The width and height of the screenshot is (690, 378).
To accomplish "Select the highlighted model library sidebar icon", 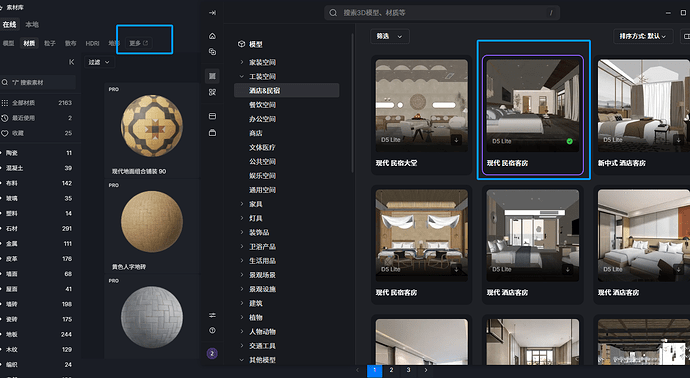I will (x=212, y=76).
